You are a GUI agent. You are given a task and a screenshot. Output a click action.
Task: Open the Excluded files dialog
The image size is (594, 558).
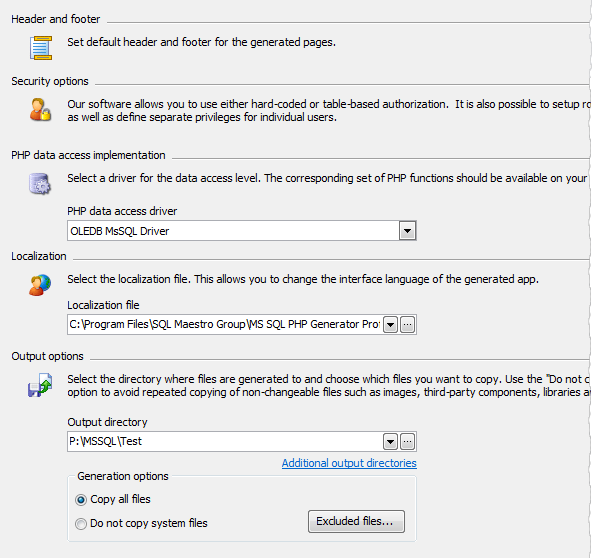[356, 521]
